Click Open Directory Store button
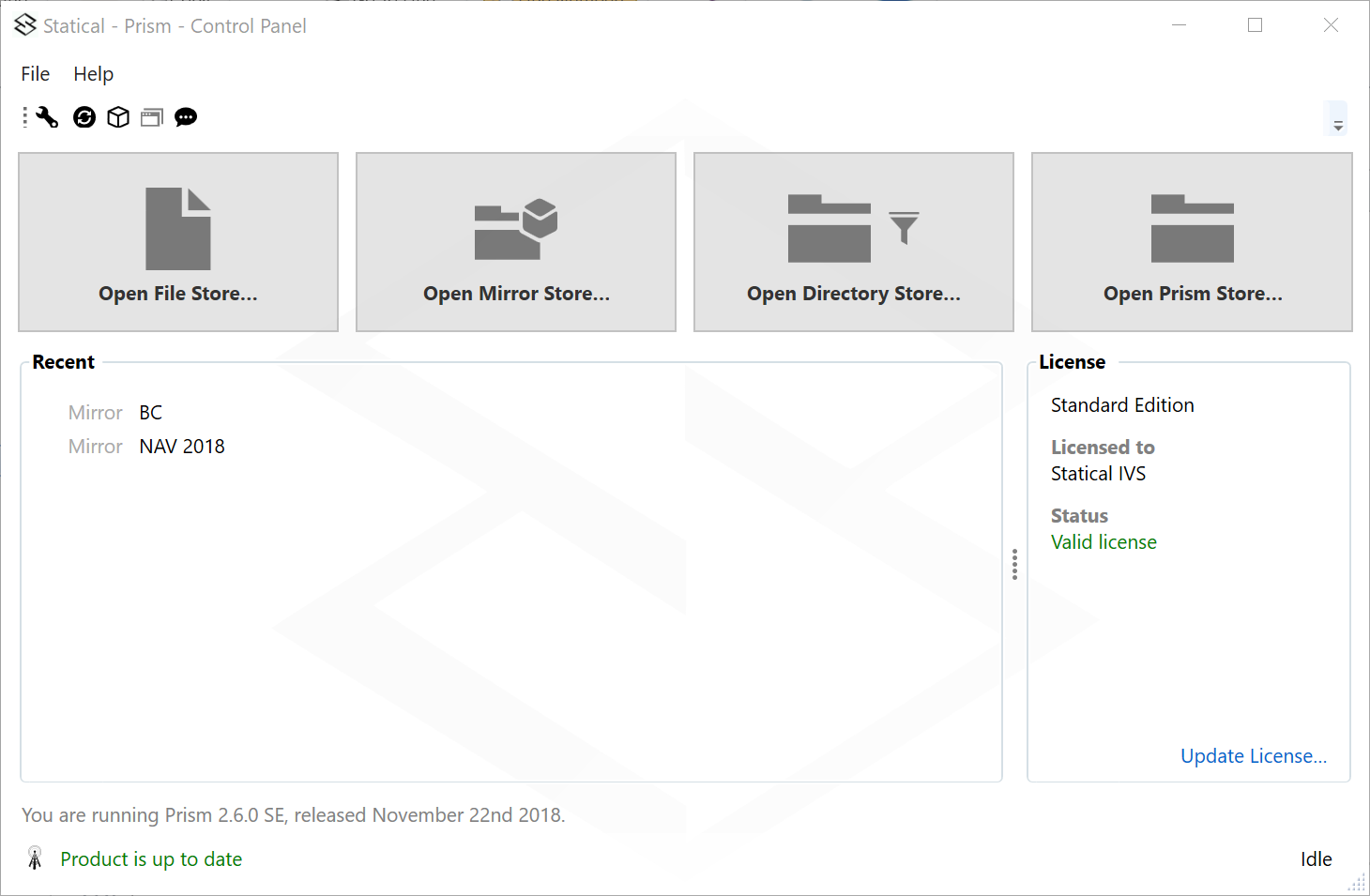1370x896 pixels. (x=854, y=242)
